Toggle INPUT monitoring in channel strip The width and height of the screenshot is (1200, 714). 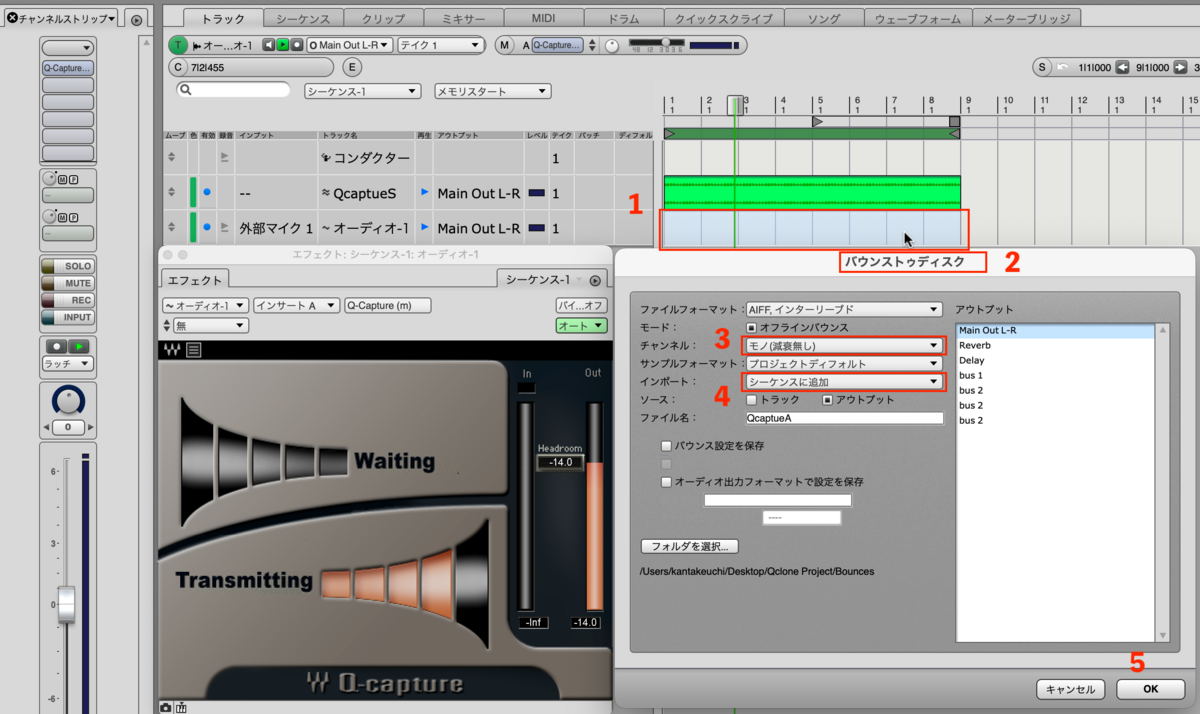[x=68, y=317]
